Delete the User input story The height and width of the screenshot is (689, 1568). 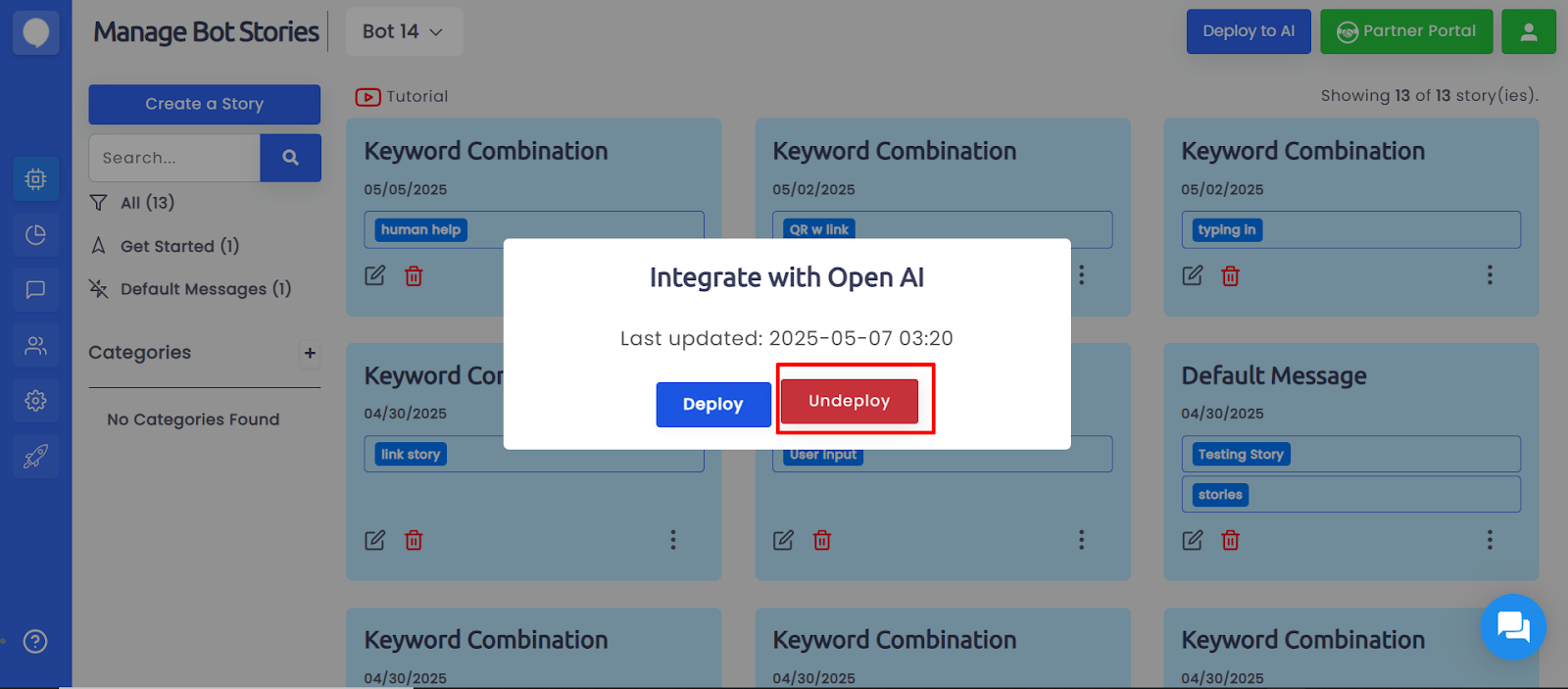click(x=822, y=541)
